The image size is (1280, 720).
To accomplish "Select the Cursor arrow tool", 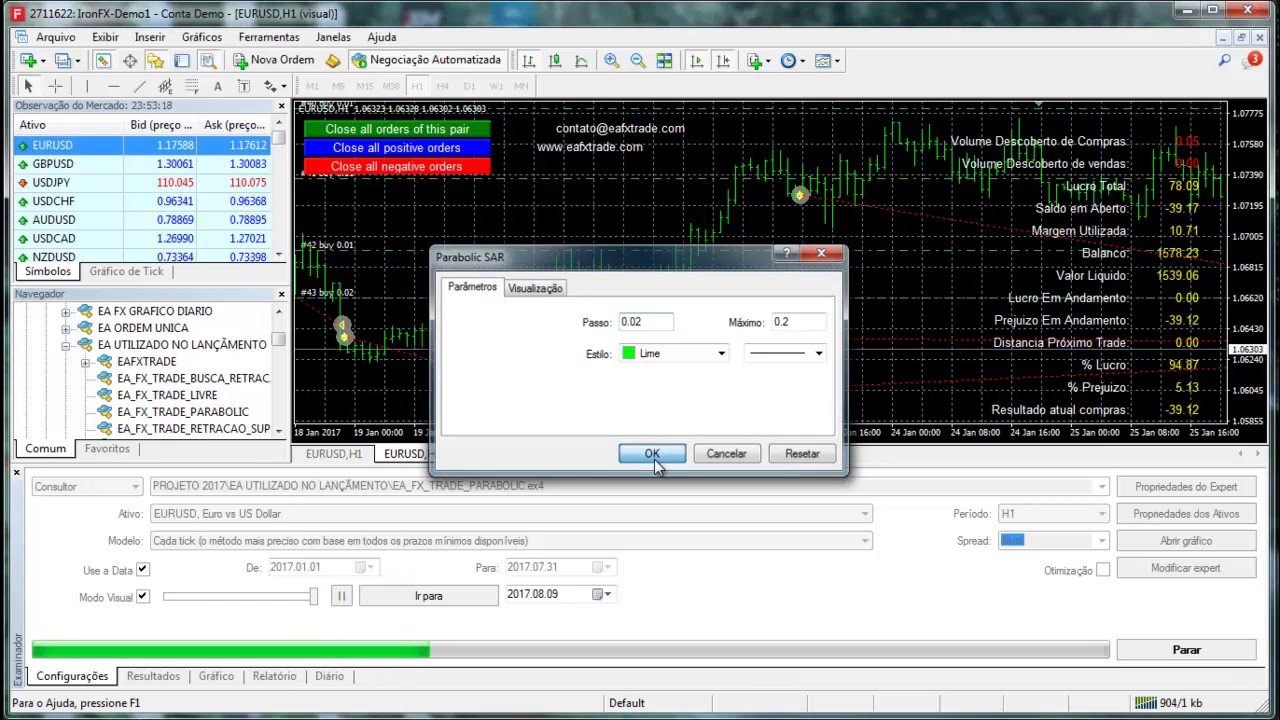I will (28, 87).
